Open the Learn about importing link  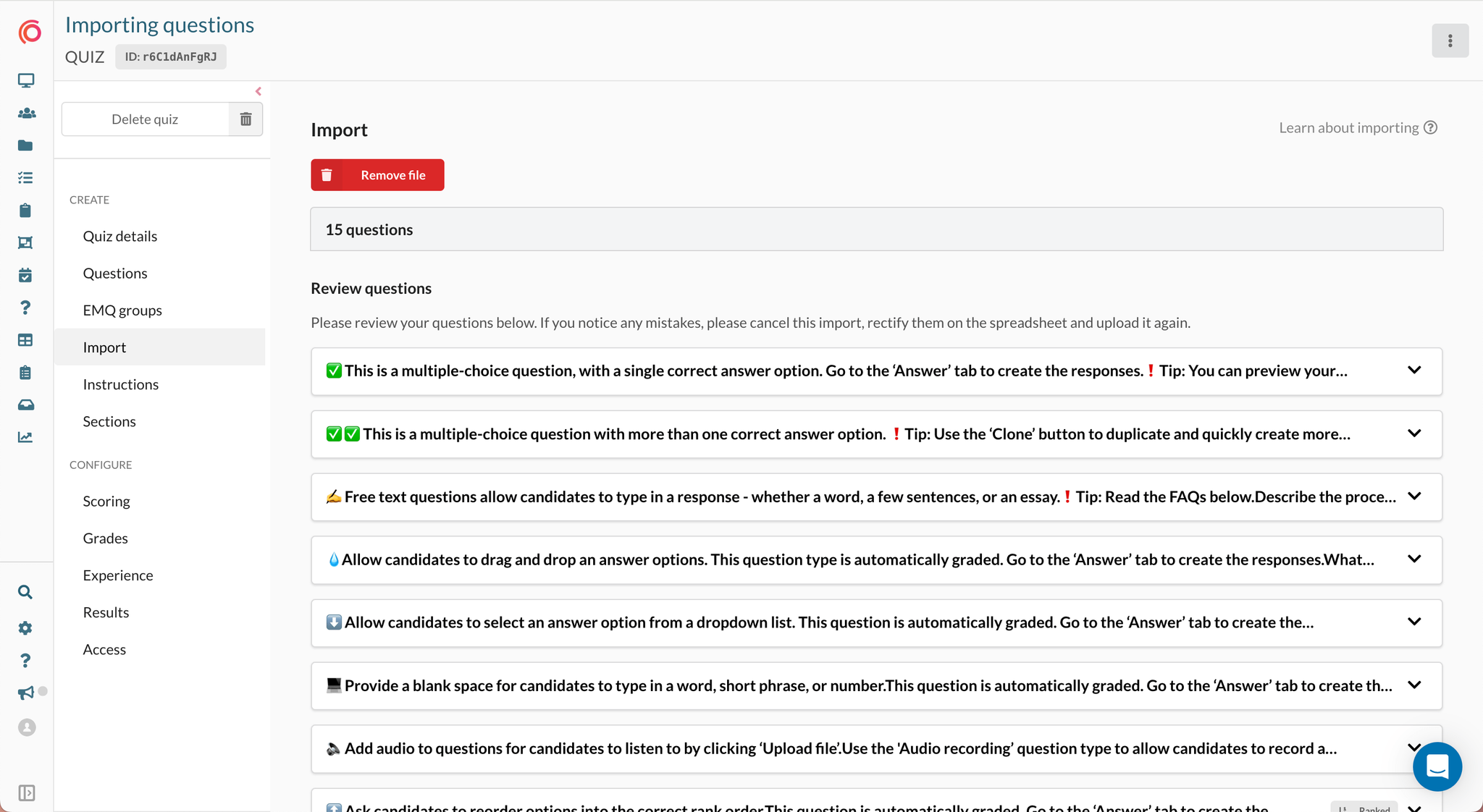(1357, 128)
